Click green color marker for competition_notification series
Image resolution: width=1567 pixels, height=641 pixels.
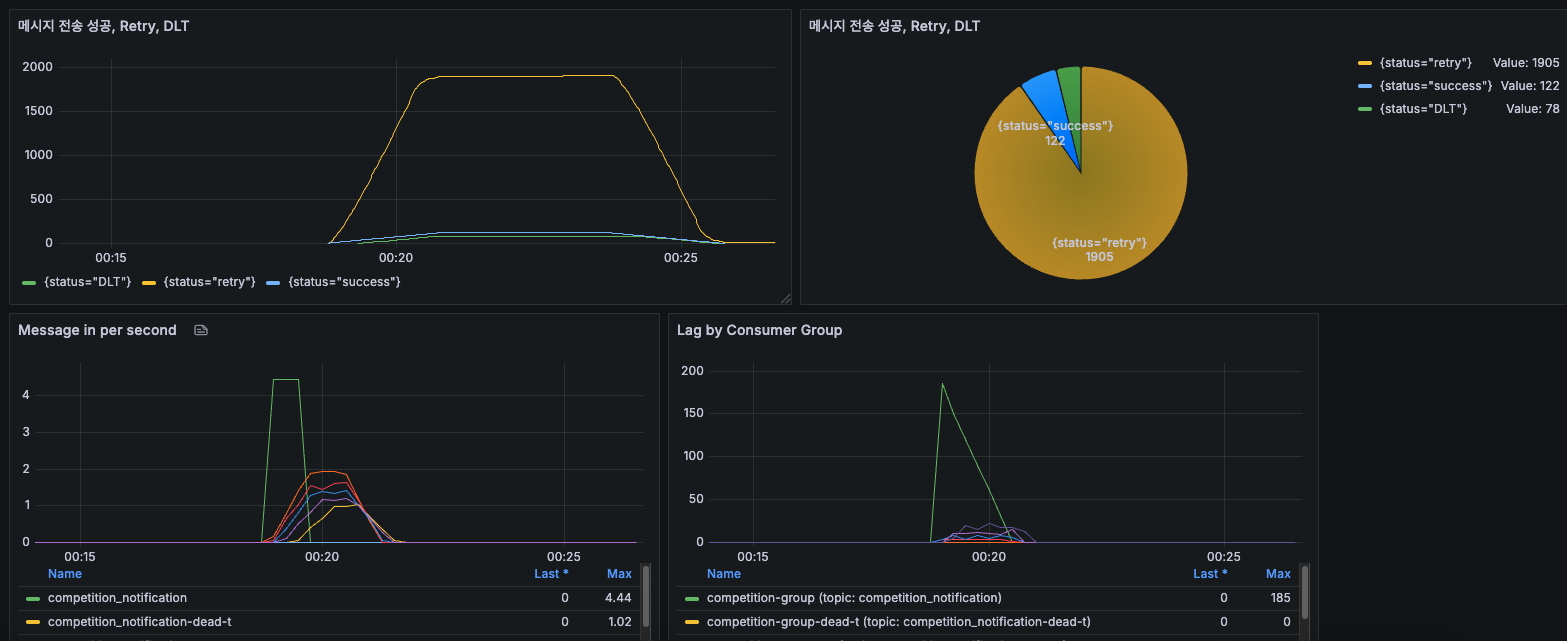[33, 598]
